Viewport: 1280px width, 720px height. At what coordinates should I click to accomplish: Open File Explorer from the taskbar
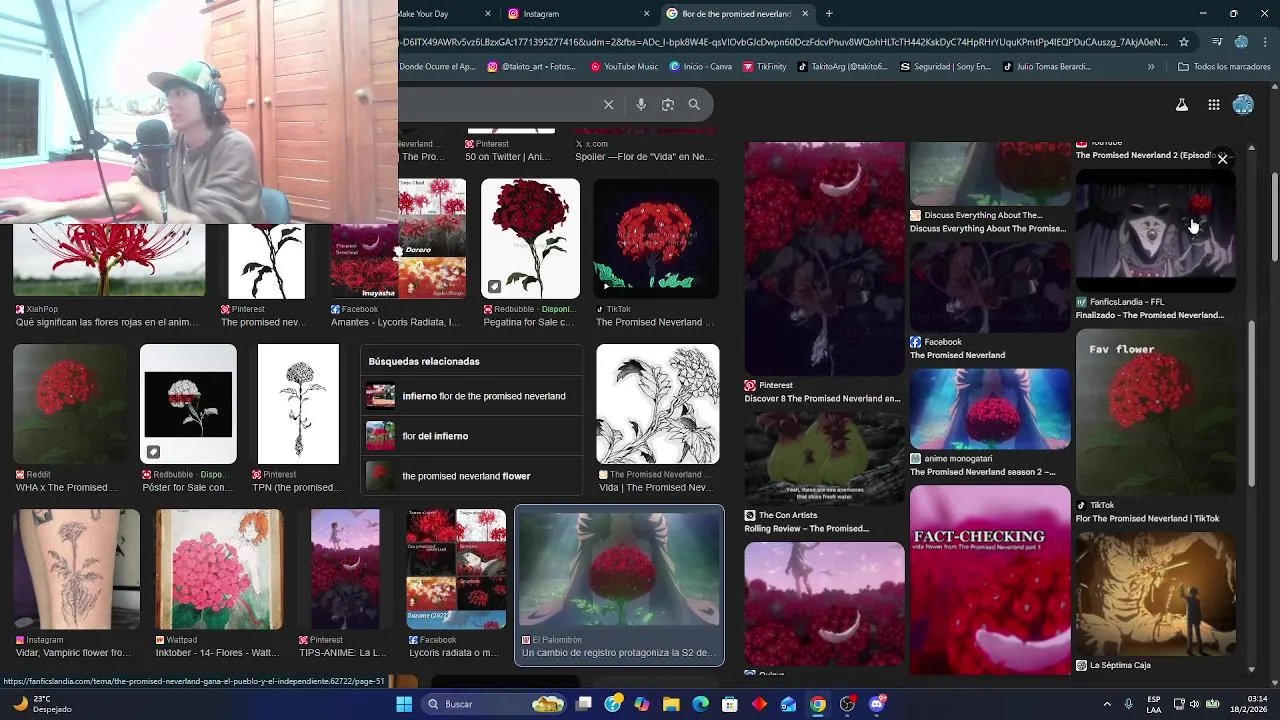(x=671, y=704)
